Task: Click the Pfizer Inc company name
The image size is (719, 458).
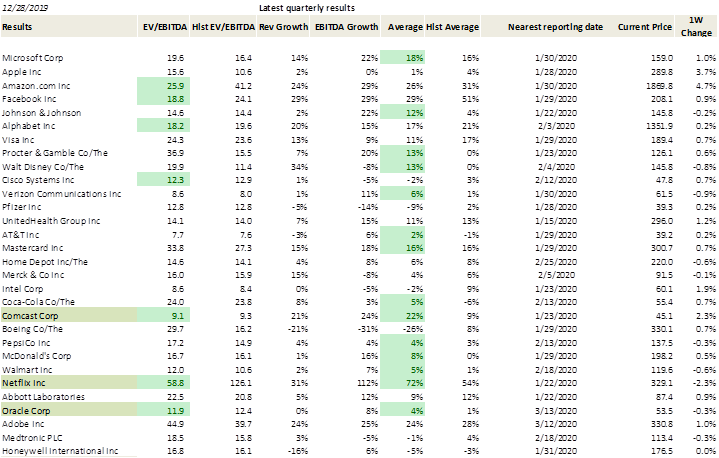Action: point(22,207)
